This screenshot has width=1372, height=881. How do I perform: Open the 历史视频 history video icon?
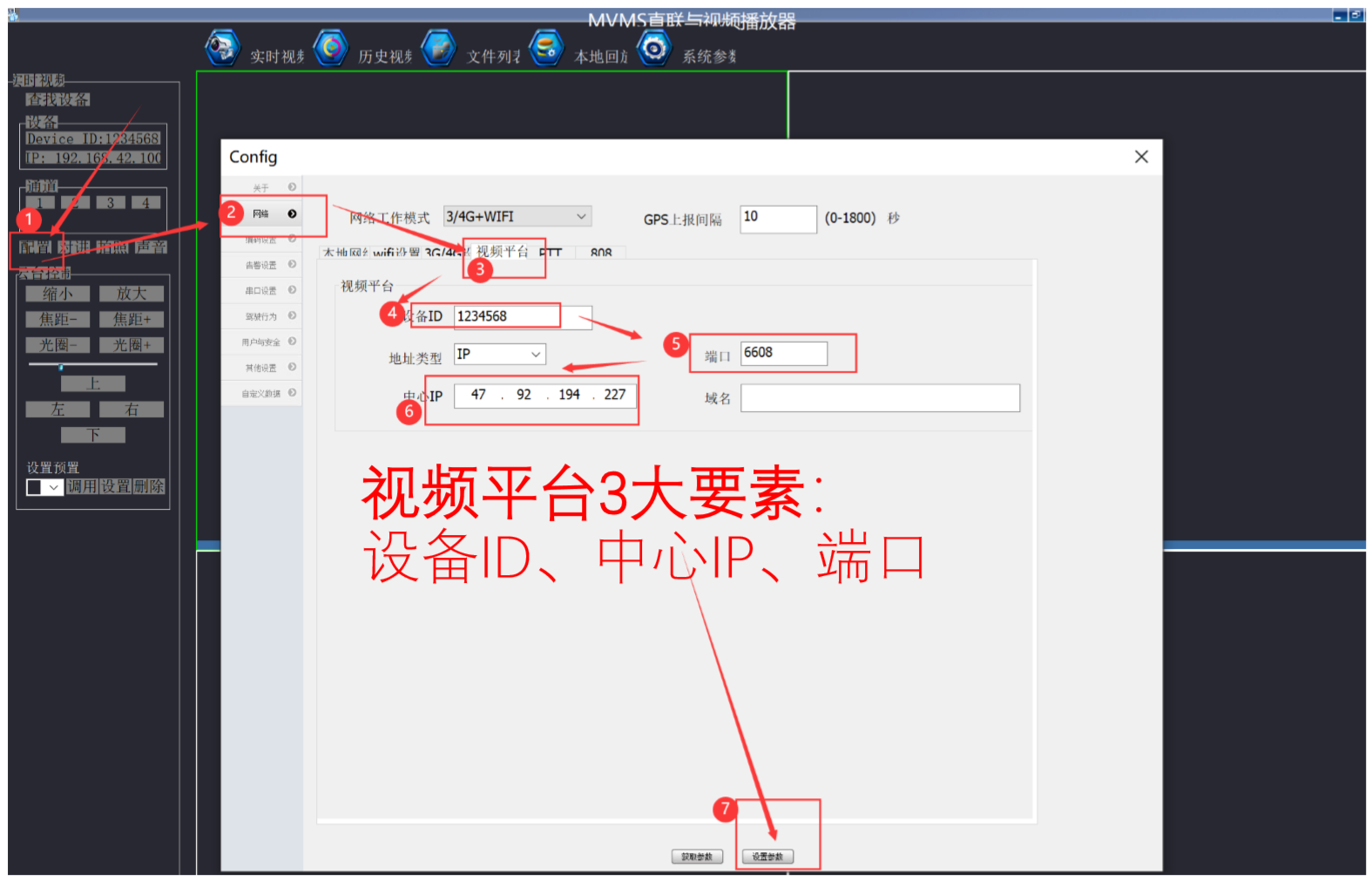tap(331, 48)
